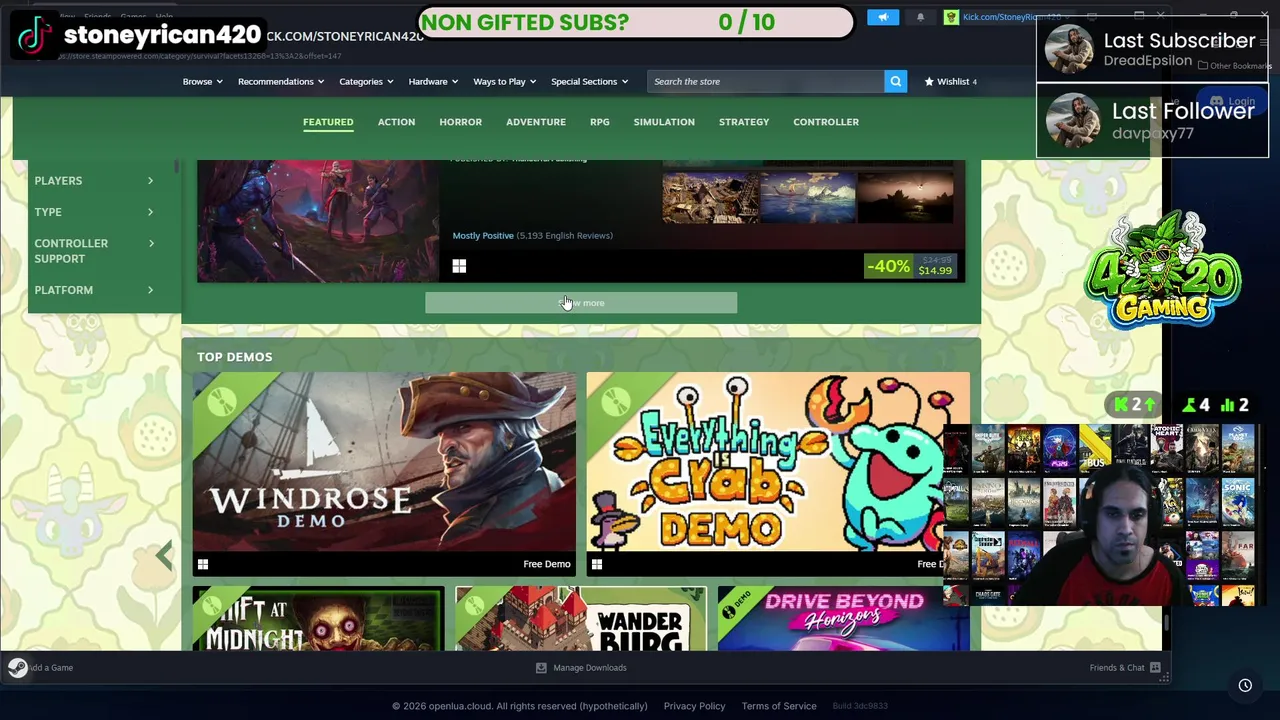Switch to the Strategy tab

[x=744, y=122]
